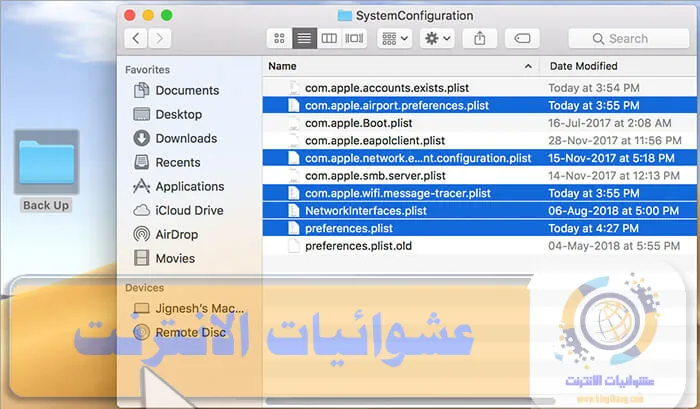Click the AirDrop sidebar icon
This screenshot has height=409, width=700.
[x=142, y=234]
